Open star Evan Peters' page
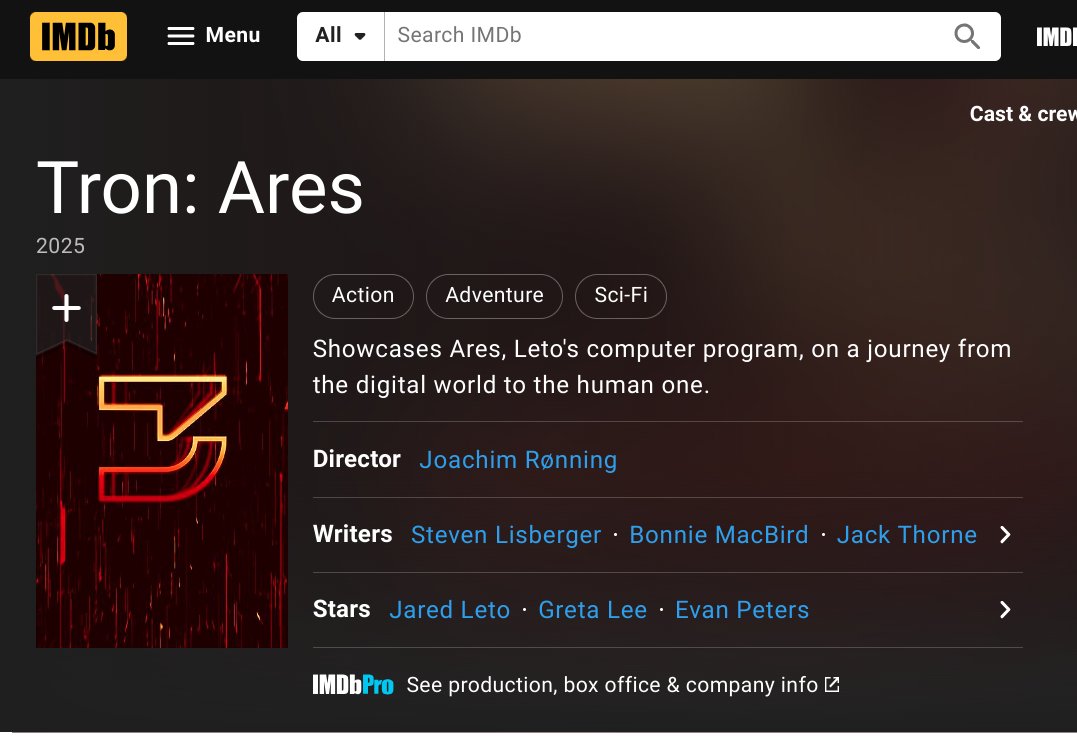Image resolution: width=1077 pixels, height=745 pixels. (742, 610)
